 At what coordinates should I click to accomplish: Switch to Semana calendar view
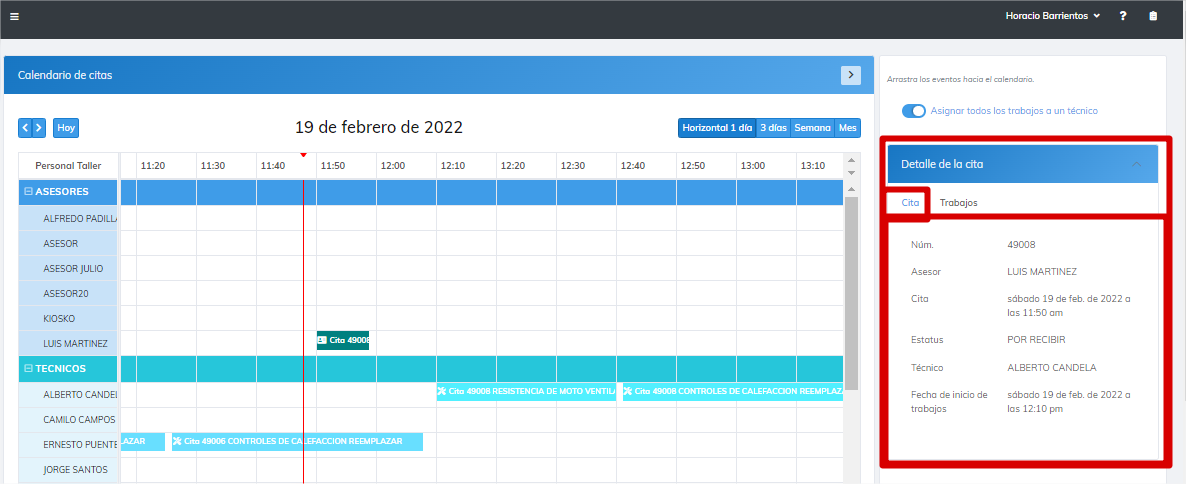[812, 128]
